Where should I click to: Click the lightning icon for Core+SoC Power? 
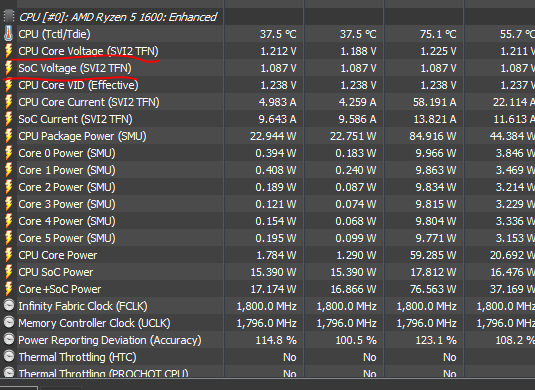[9, 289]
